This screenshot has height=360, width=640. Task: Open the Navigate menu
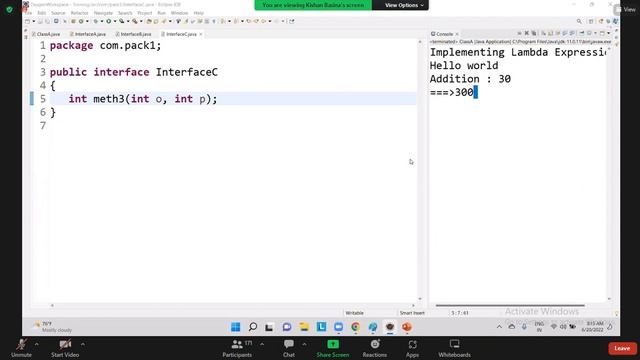tap(103, 13)
